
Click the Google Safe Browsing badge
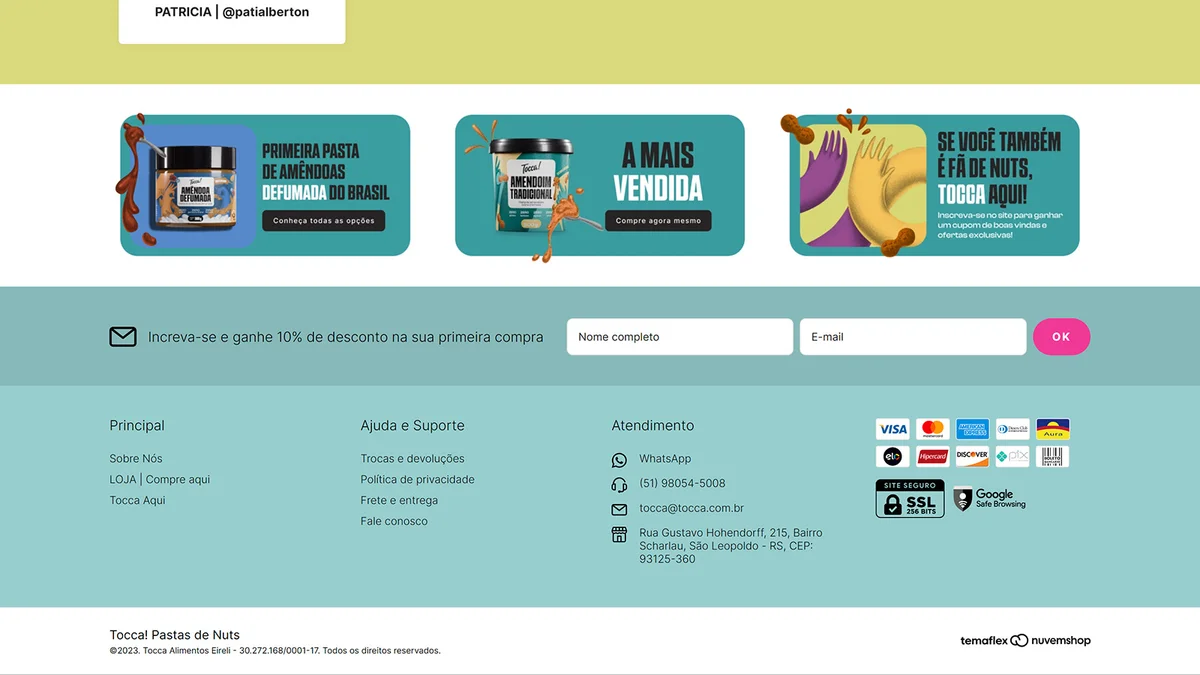point(990,499)
